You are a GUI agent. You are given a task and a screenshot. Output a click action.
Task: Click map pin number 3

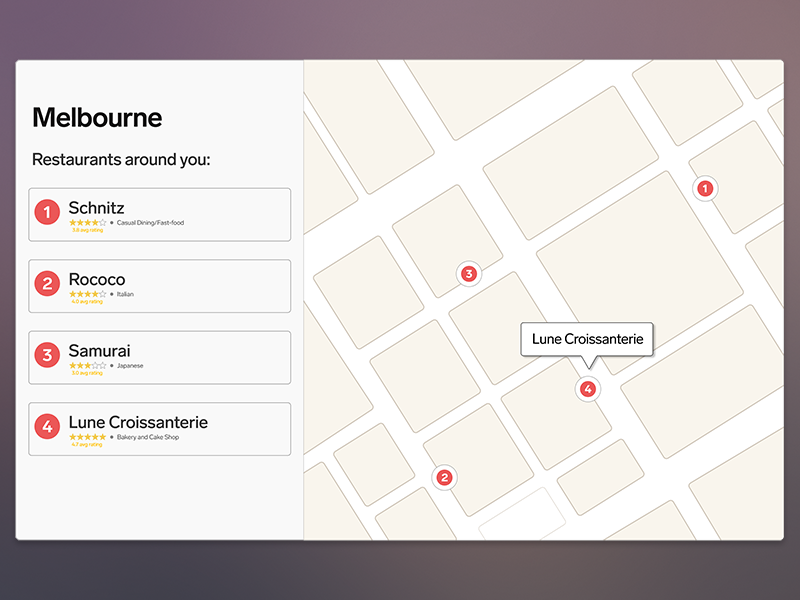click(x=469, y=274)
